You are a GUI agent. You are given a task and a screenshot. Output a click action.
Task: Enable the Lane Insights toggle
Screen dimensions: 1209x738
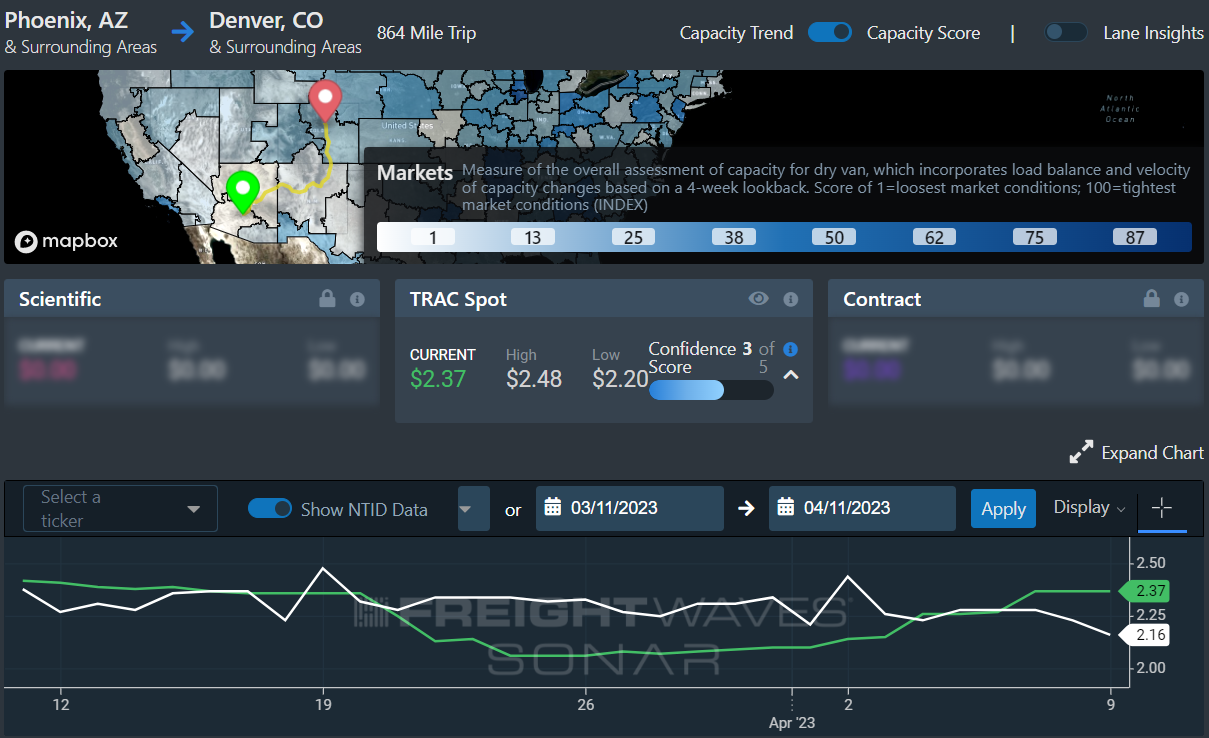click(1066, 32)
